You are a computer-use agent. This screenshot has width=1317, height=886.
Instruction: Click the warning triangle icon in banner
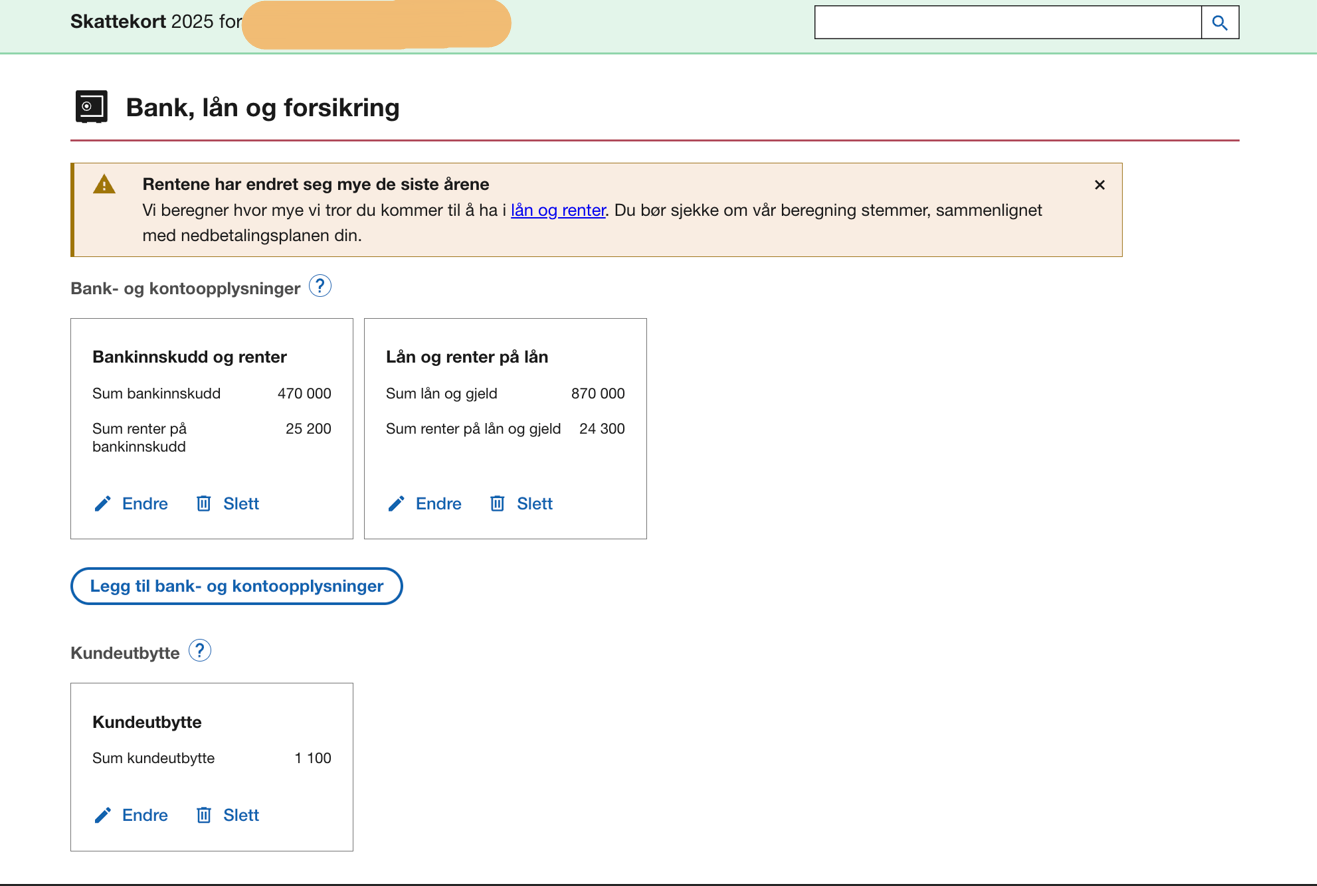coord(105,185)
